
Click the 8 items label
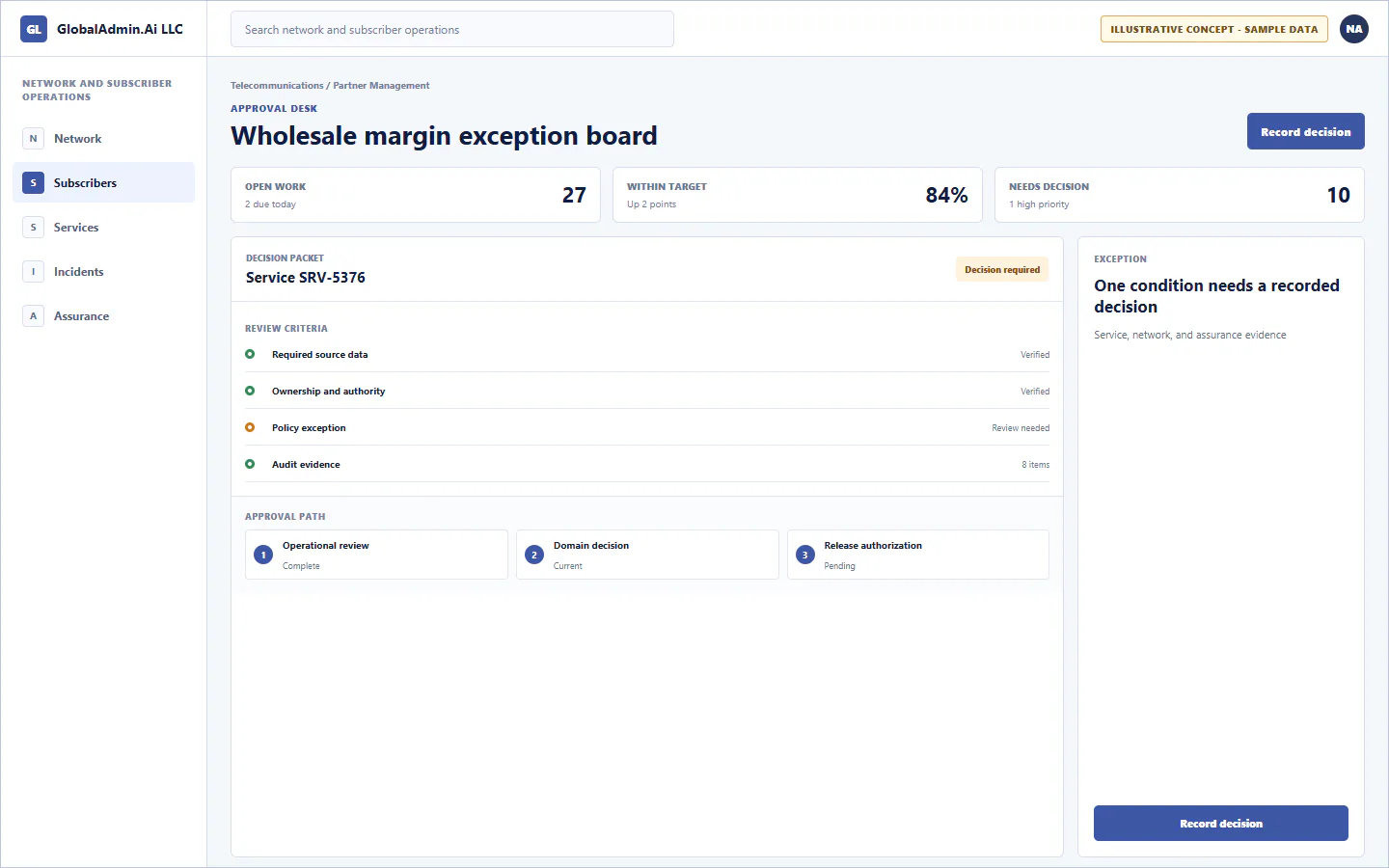(1036, 465)
